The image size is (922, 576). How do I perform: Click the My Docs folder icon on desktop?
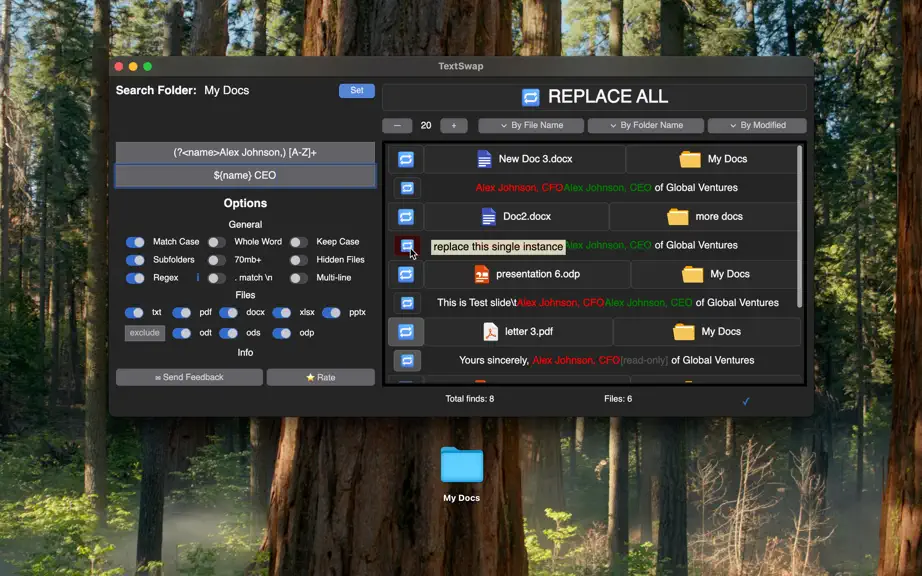[x=462, y=465]
